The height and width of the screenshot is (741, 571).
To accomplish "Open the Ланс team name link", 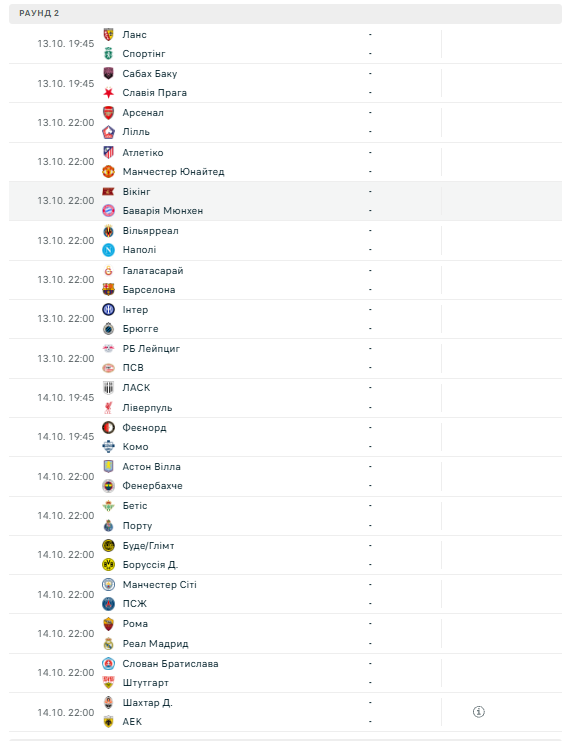I will pyautogui.click(x=134, y=34).
